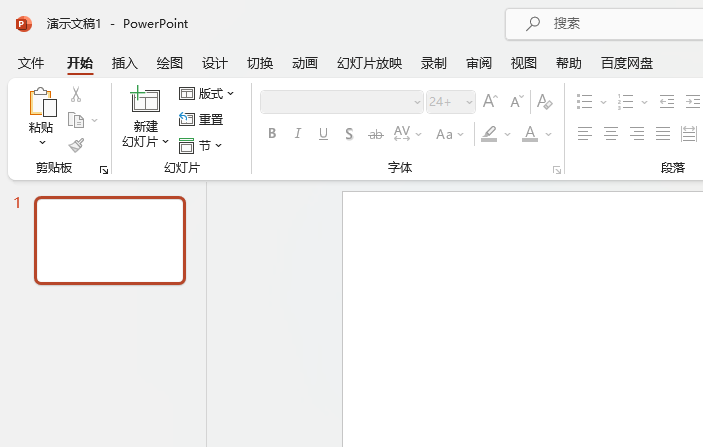Click the Decrease Font Size icon
703x447 pixels.
516,101
